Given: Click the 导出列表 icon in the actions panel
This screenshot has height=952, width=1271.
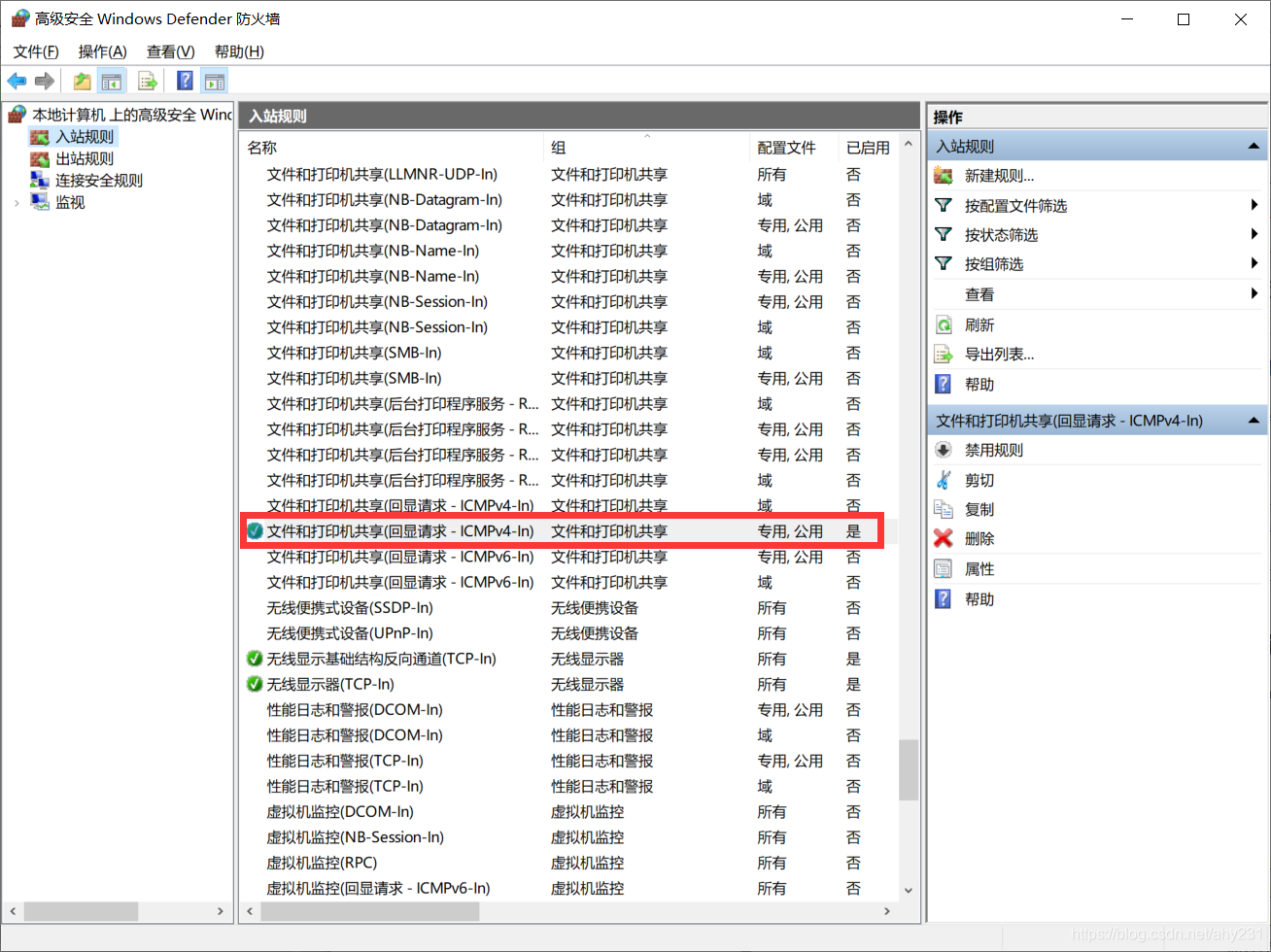Looking at the screenshot, I should [x=944, y=355].
